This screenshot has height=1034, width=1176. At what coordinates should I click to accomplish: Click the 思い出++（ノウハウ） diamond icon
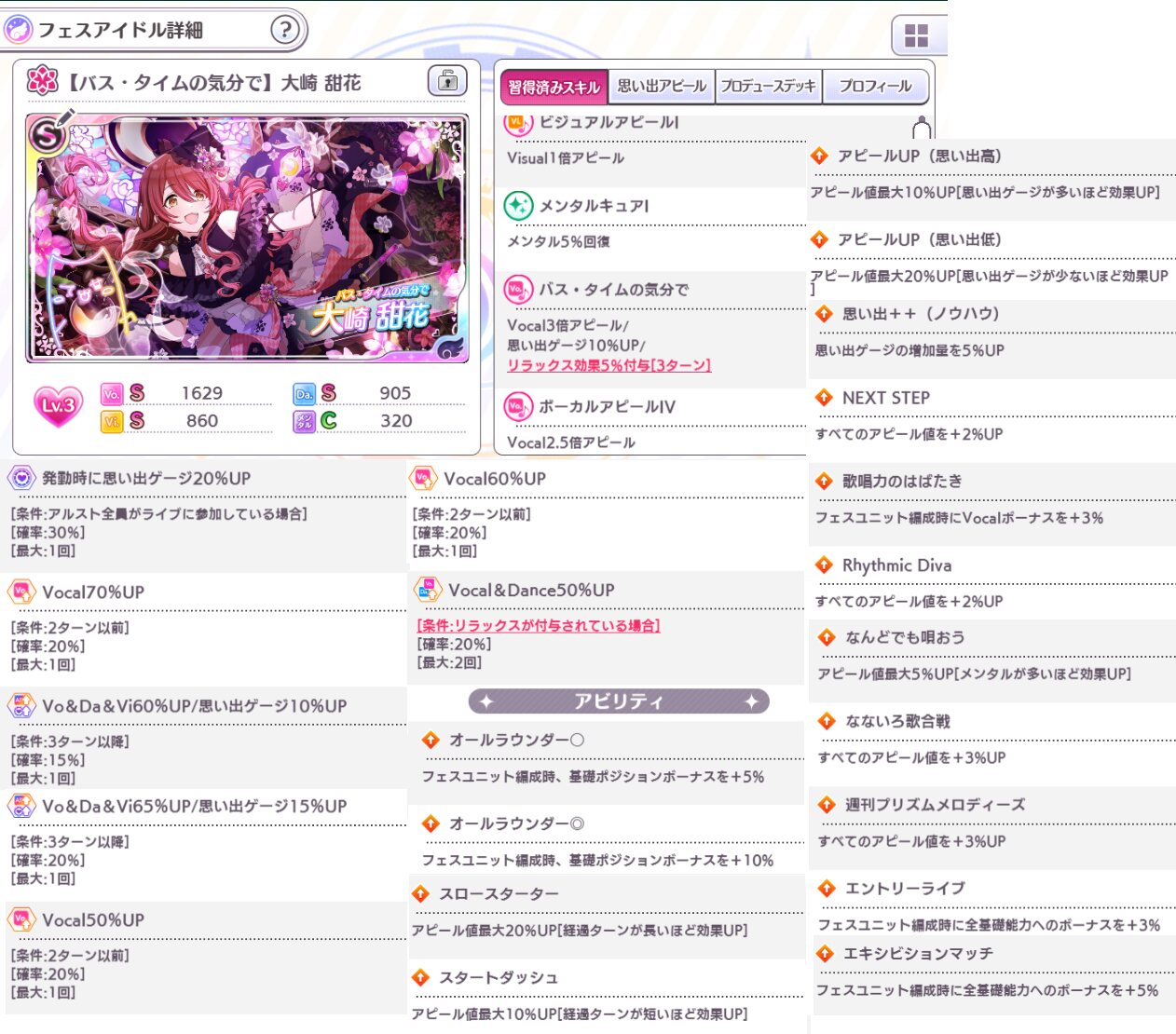[x=824, y=314]
